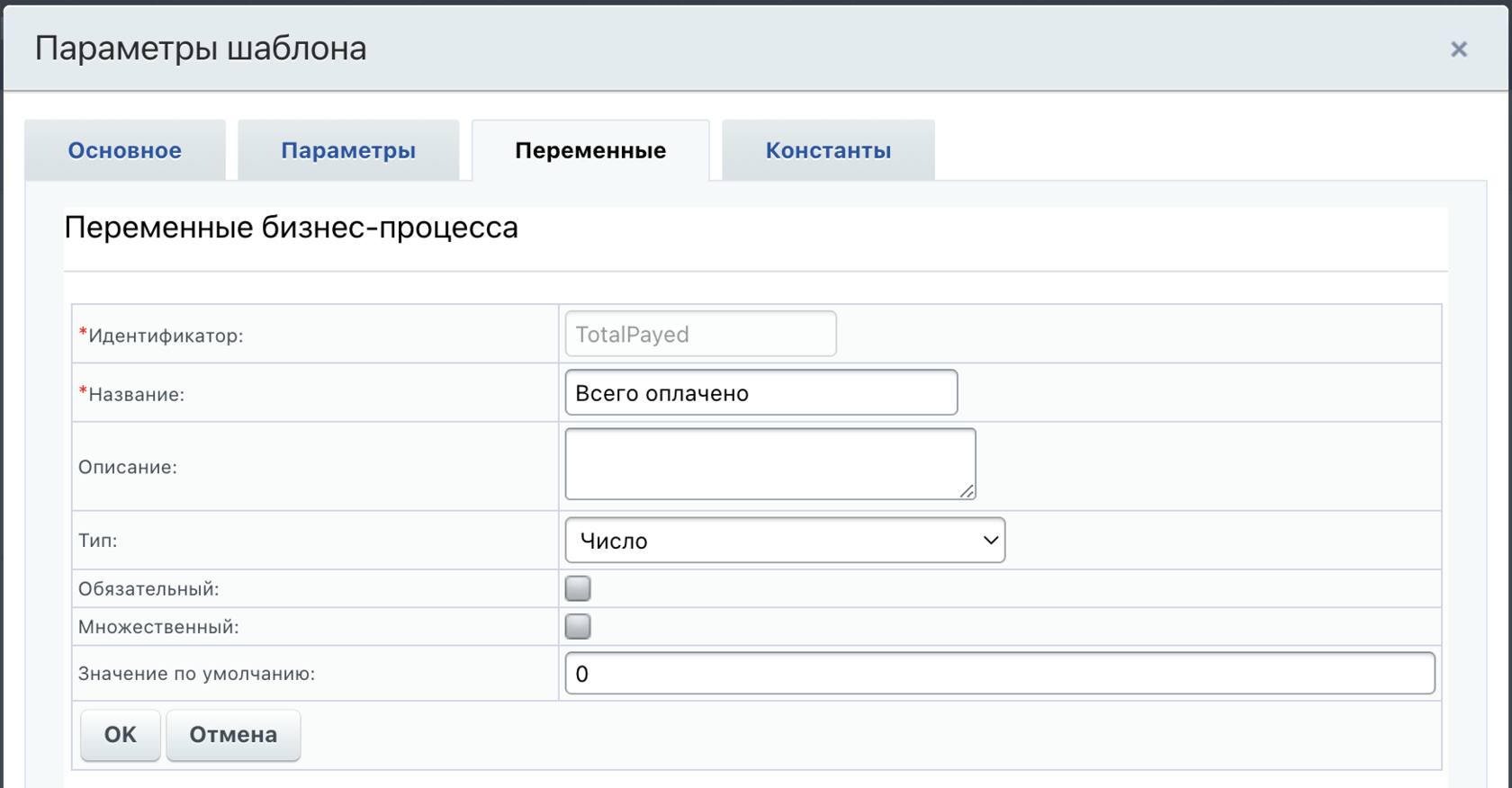1512x788 pixels.
Task: Switch to the Основное tab
Action: tap(125, 150)
